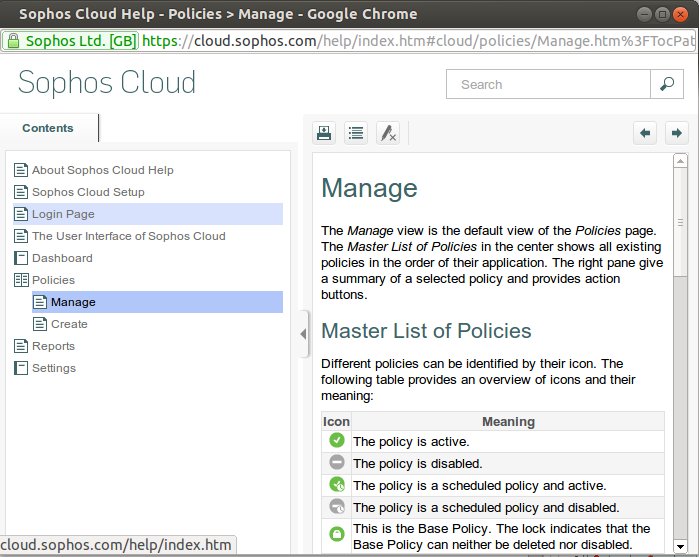699x557 pixels.
Task: Click into the Search input field
Action: point(548,84)
